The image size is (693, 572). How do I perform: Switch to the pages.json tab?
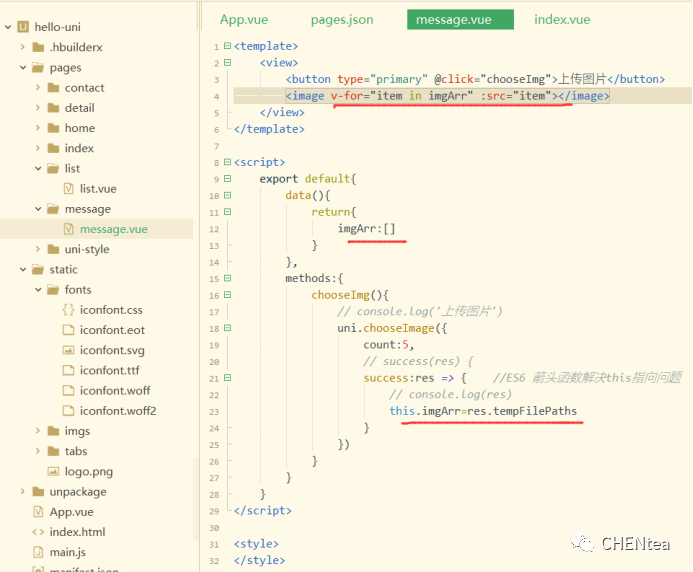[x=341, y=19]
